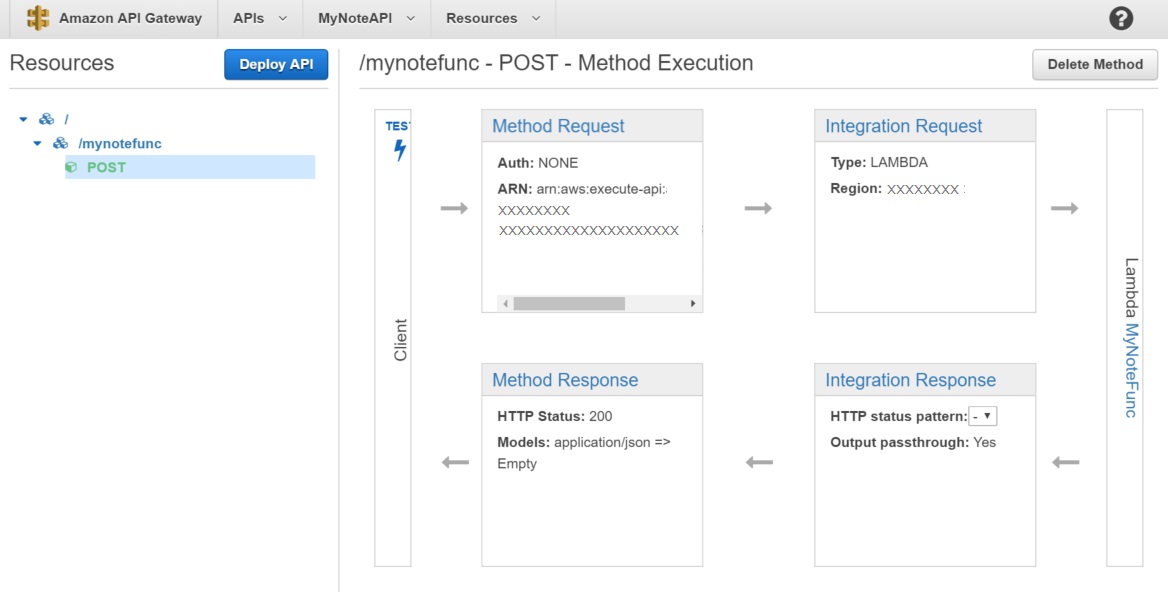The image size is (1168, 592).
Task: Click the Deploy API button
Action: (x=276, y=65)
